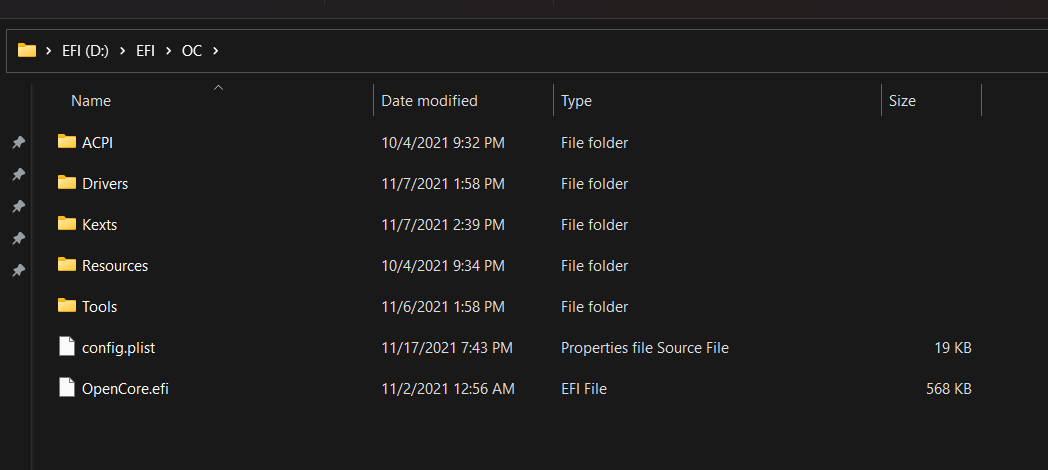Click the OpenCore.efi file icon
Screen dimensions: 1048x470
click(x=67, y=388)
